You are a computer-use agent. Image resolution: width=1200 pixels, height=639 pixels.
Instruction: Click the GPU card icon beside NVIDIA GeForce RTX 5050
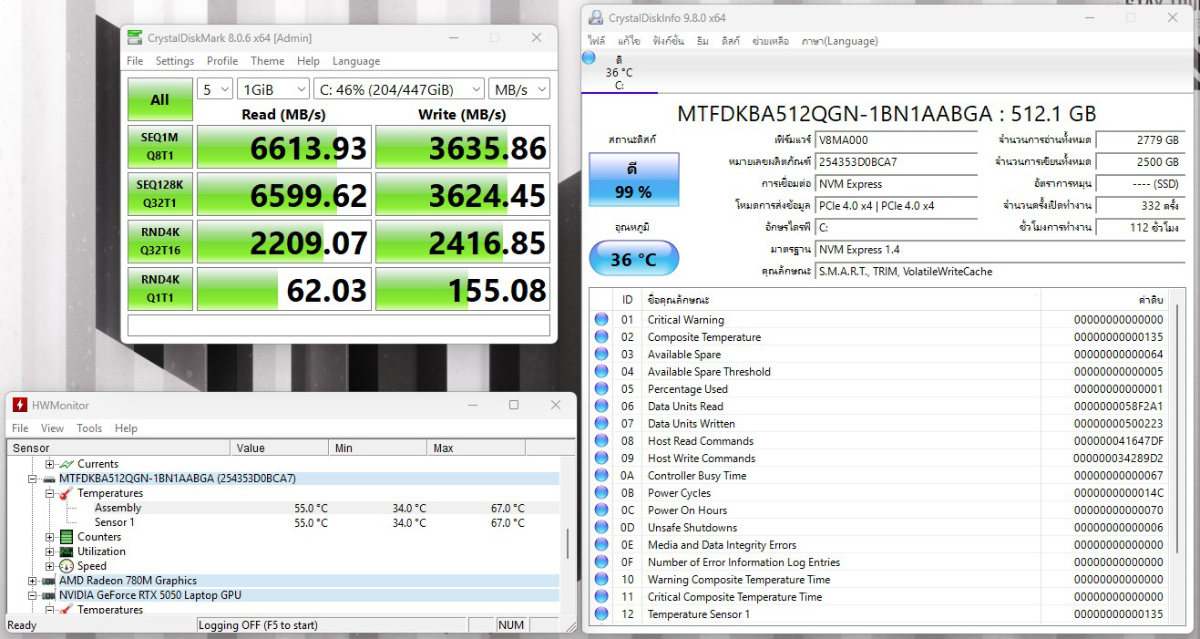coord(49,595)
